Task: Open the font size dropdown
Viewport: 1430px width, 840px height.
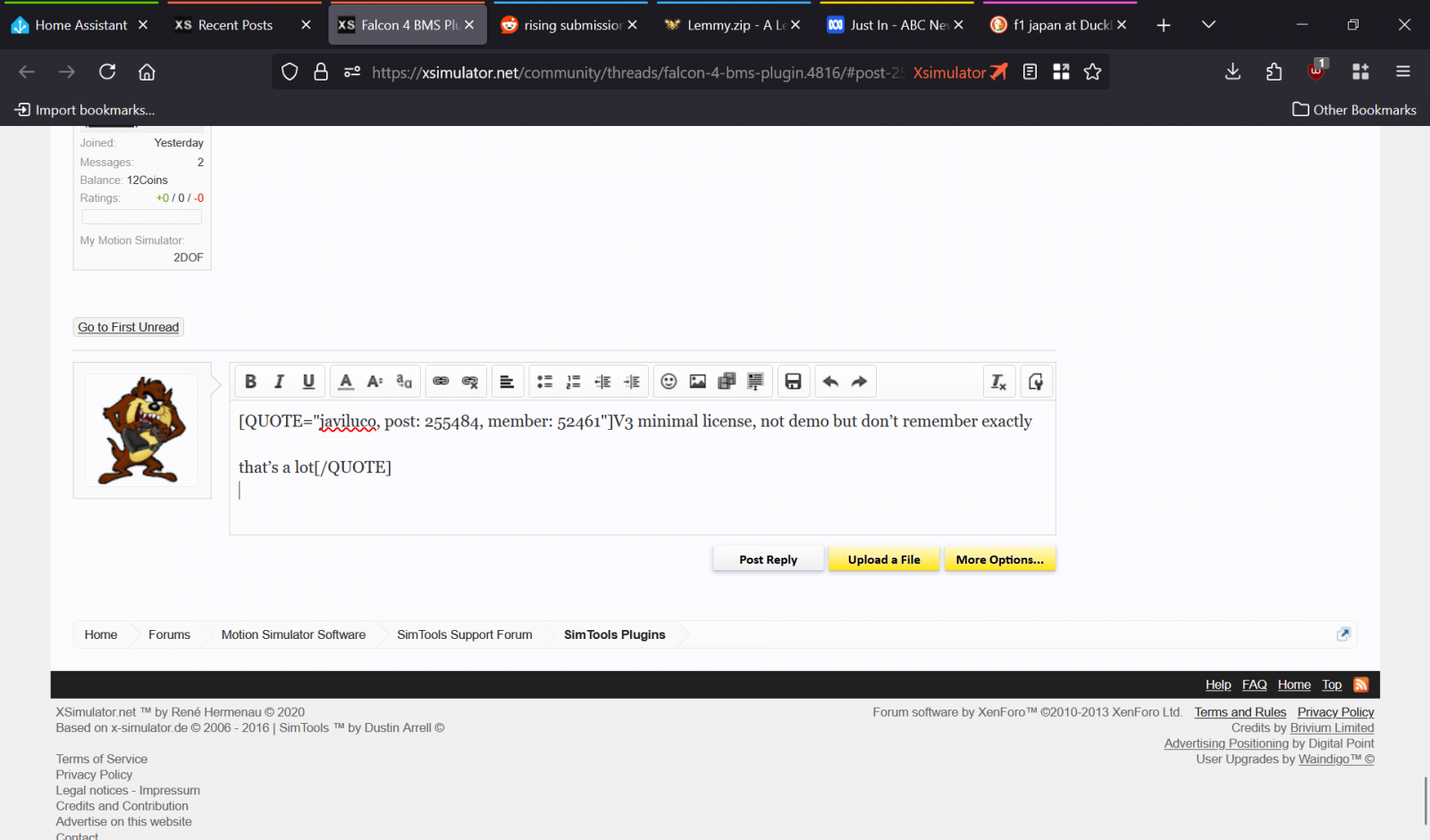Action: [x=374, y=382]
